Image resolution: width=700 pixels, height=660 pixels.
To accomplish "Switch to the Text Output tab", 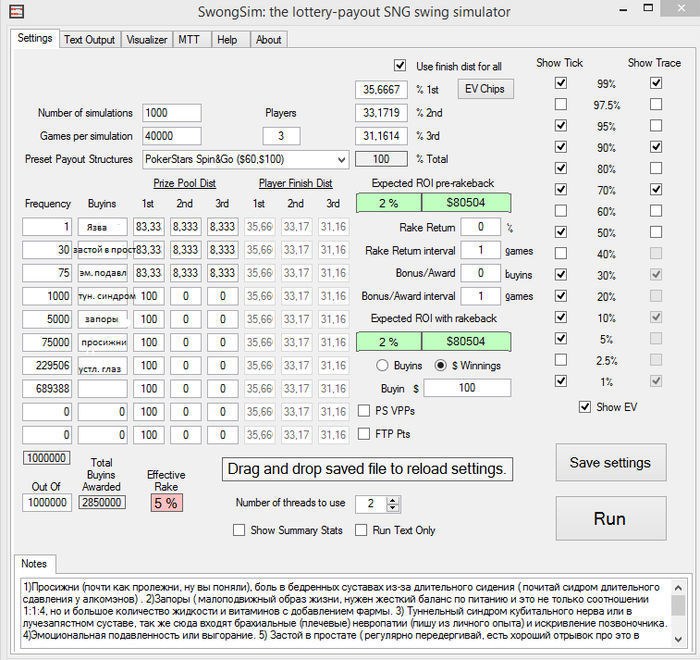I will pos(89,40).
